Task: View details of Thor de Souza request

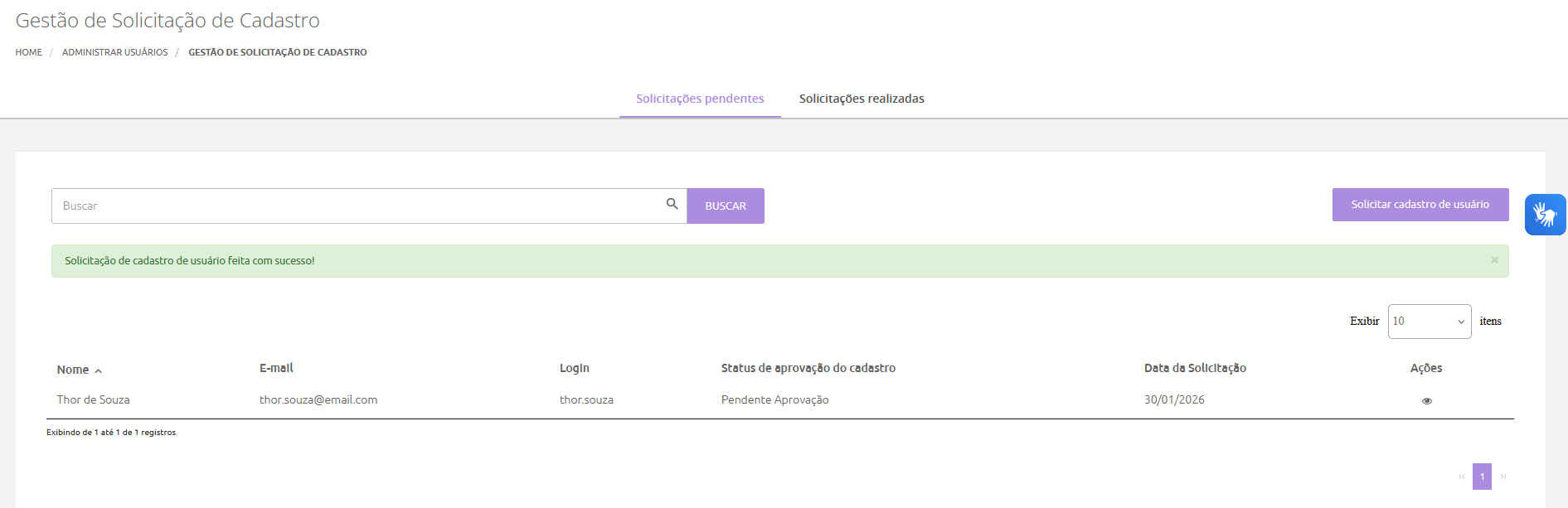Action: (x=1426, y=401)
